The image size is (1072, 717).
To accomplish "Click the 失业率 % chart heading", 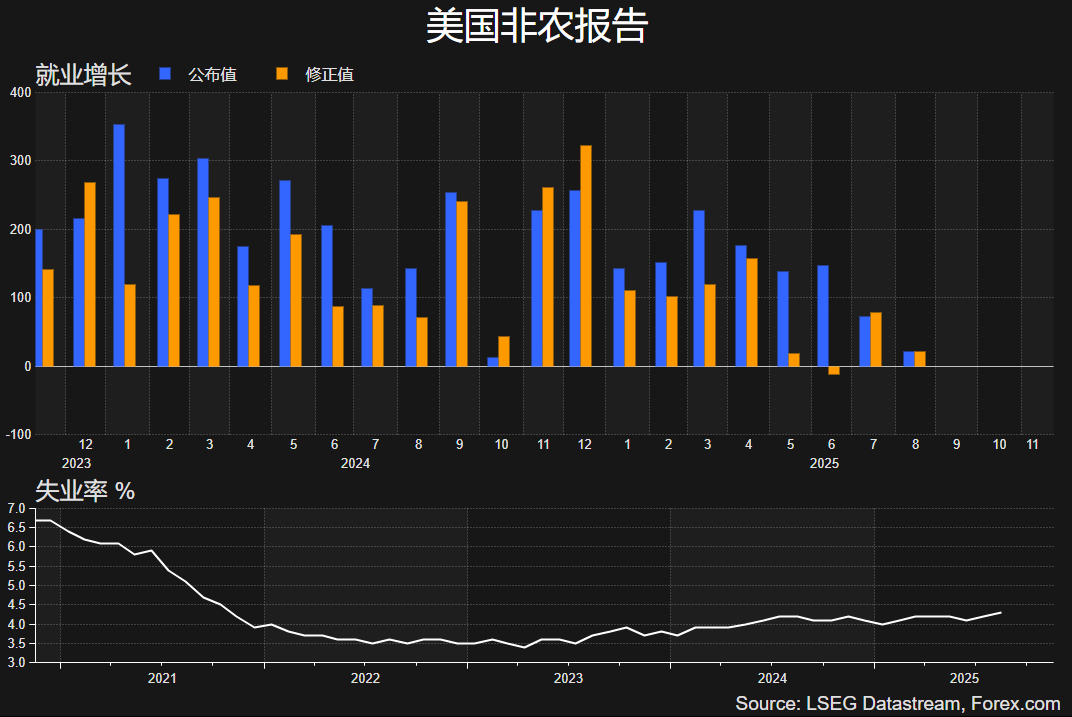I will 85,491.
